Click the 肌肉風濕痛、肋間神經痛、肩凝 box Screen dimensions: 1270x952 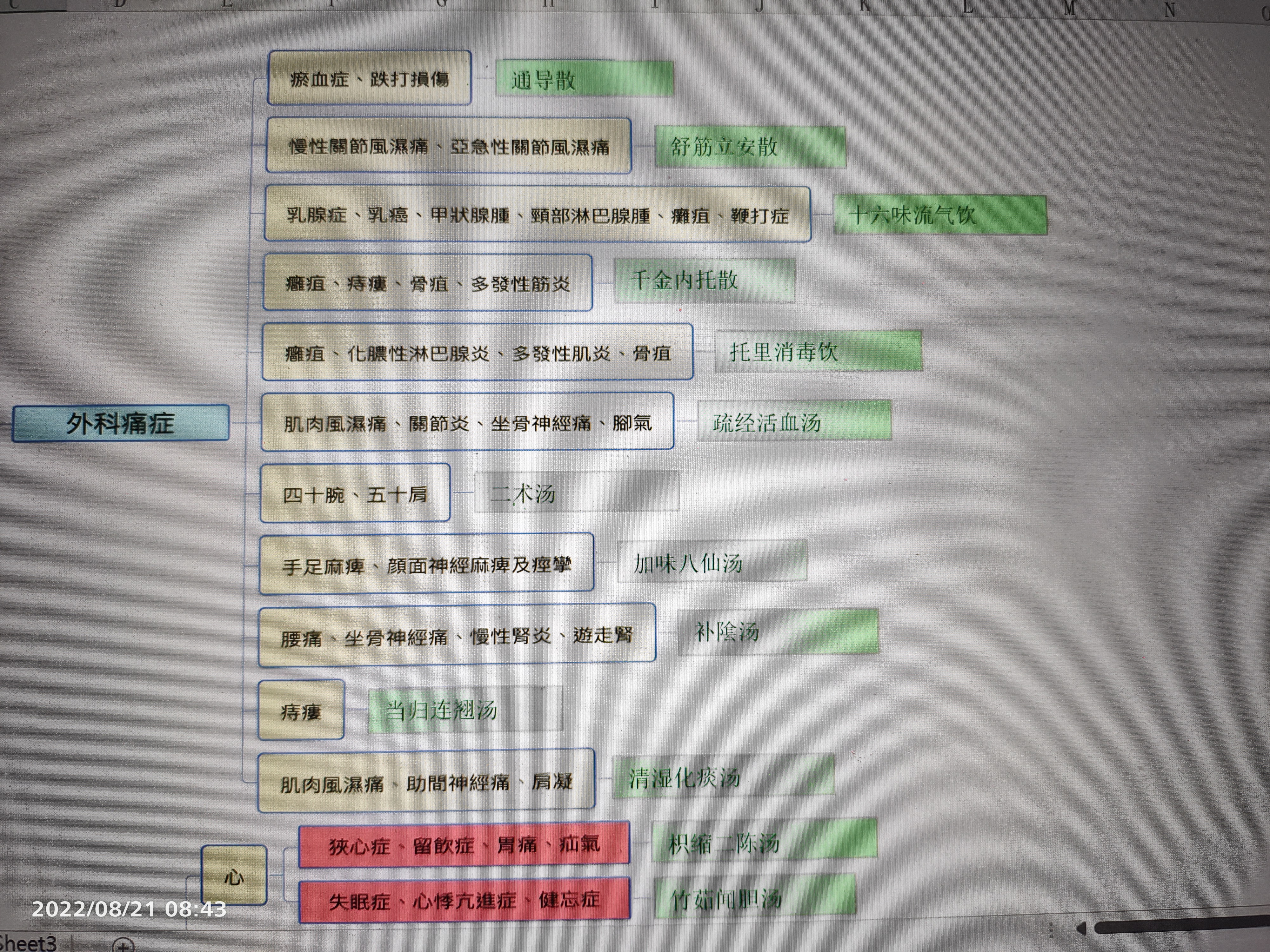click(426, 781)
